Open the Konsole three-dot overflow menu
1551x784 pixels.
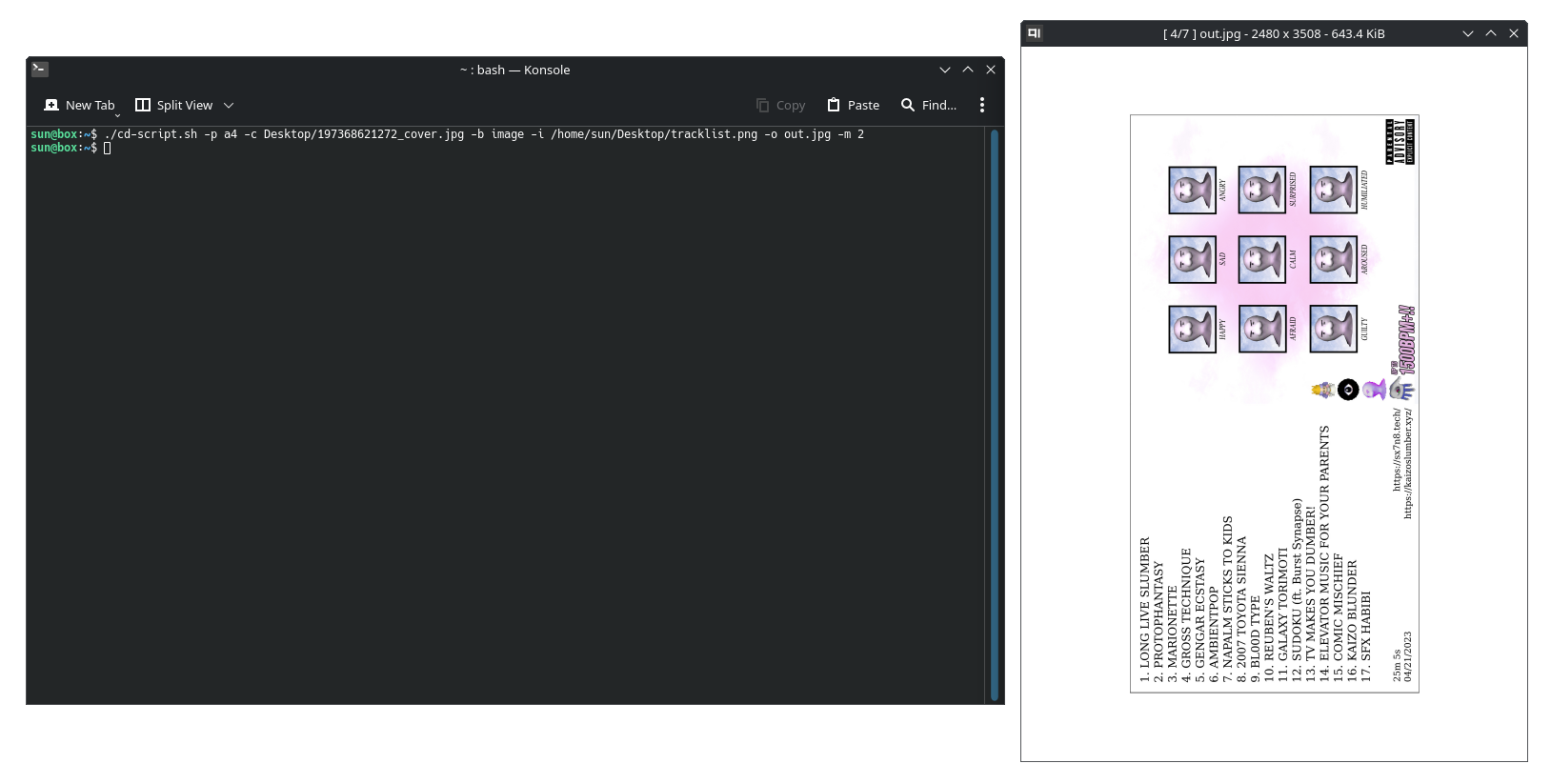[x=982, y=105]
